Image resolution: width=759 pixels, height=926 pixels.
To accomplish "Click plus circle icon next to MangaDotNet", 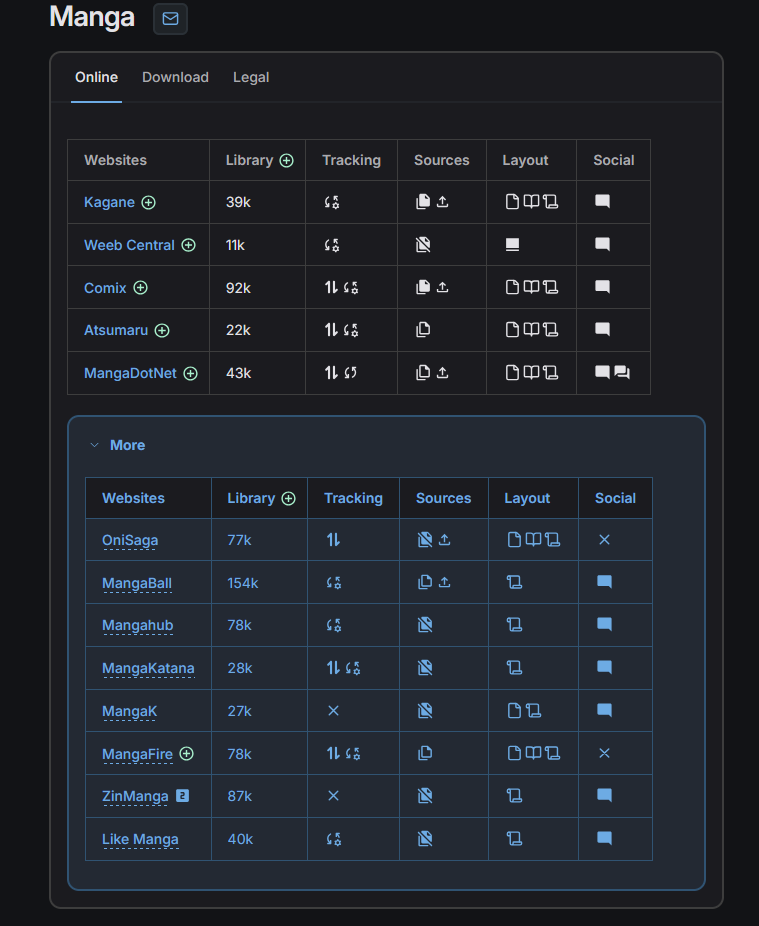I will tap(190, 373).
